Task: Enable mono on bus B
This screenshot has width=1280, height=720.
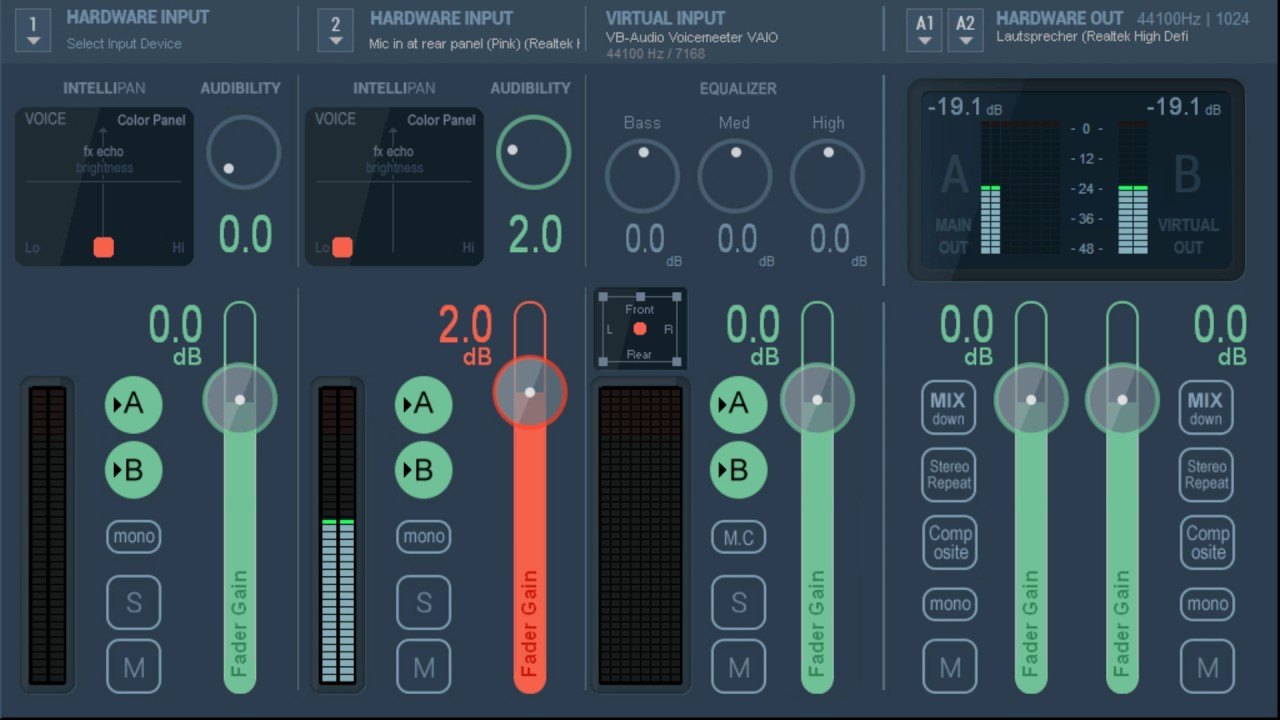Action: point(1207,604)
